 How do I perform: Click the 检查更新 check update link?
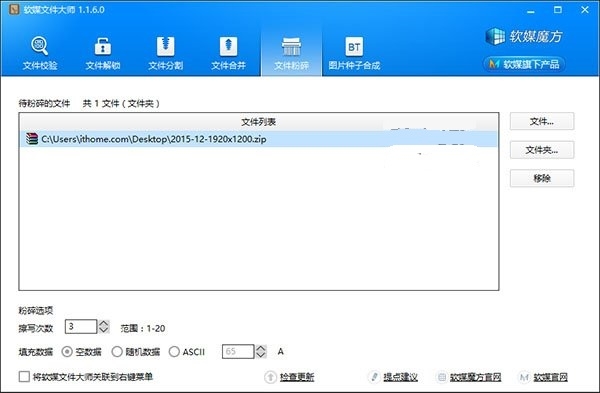pyautogui.click(x=297, y=377)
